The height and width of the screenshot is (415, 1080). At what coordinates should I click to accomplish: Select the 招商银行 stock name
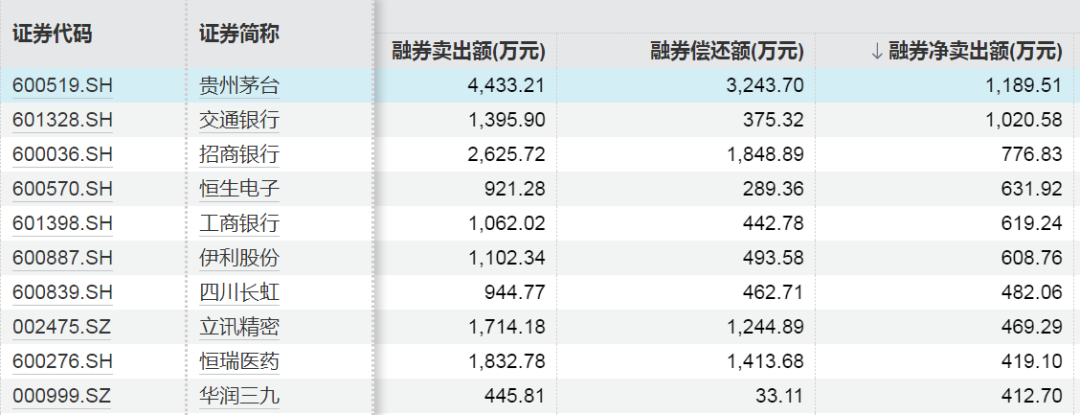pyautogui.click(x=239, y=155)
